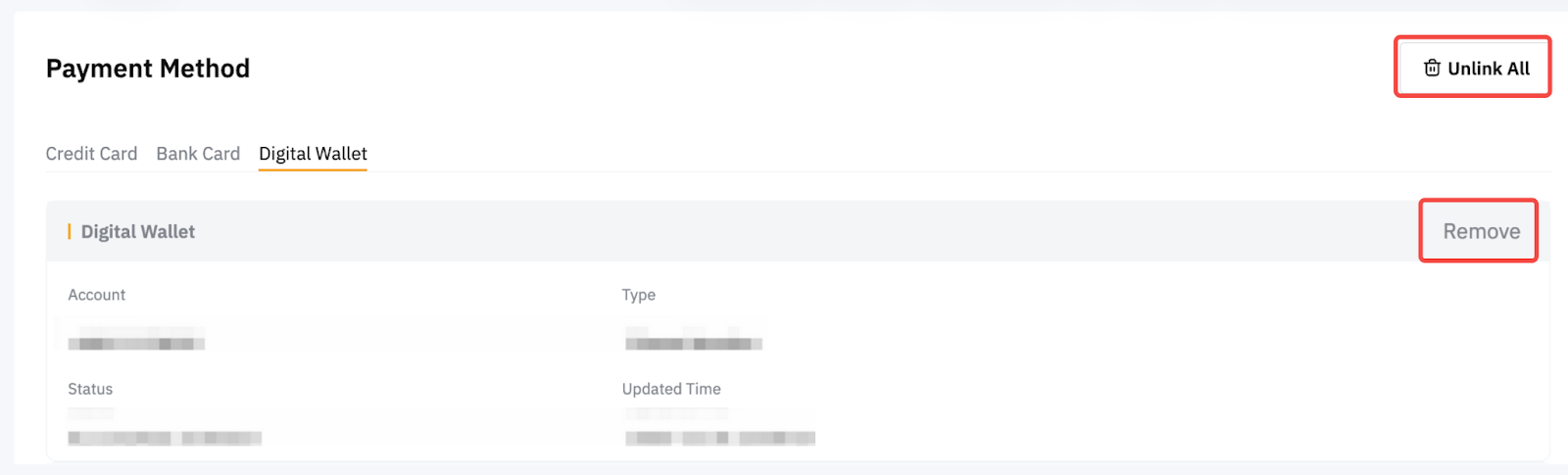Click the Payment Method heading
Viewport: 1568px width, 475px height.
[148, 69]
